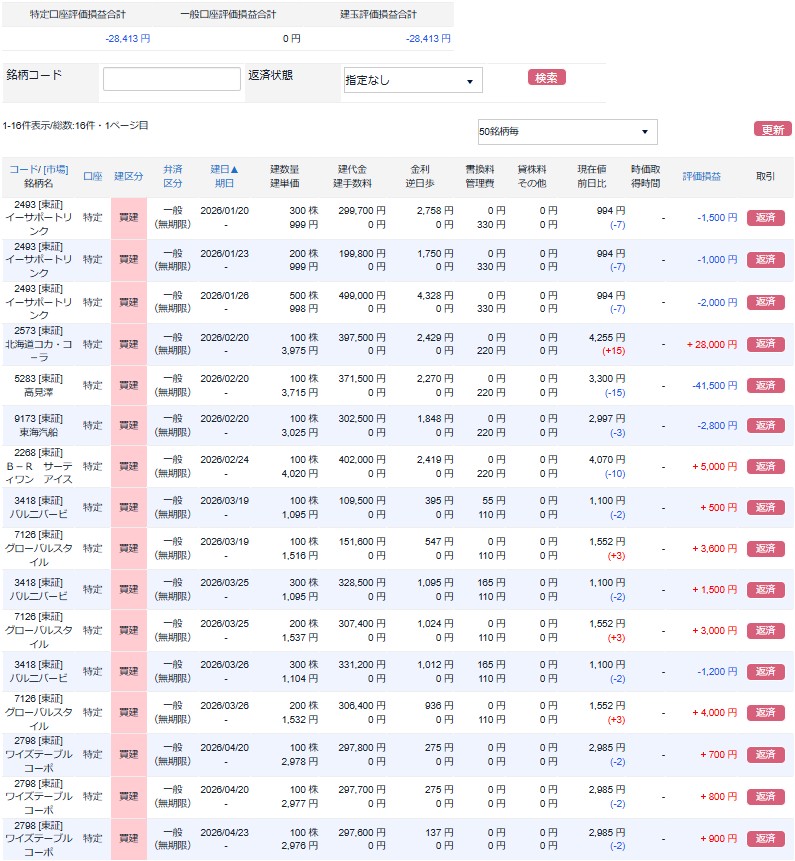795x861 pixels.
Task: Click 返済 for 北海道コカ・コーラ position
Action: pos(765,344)
